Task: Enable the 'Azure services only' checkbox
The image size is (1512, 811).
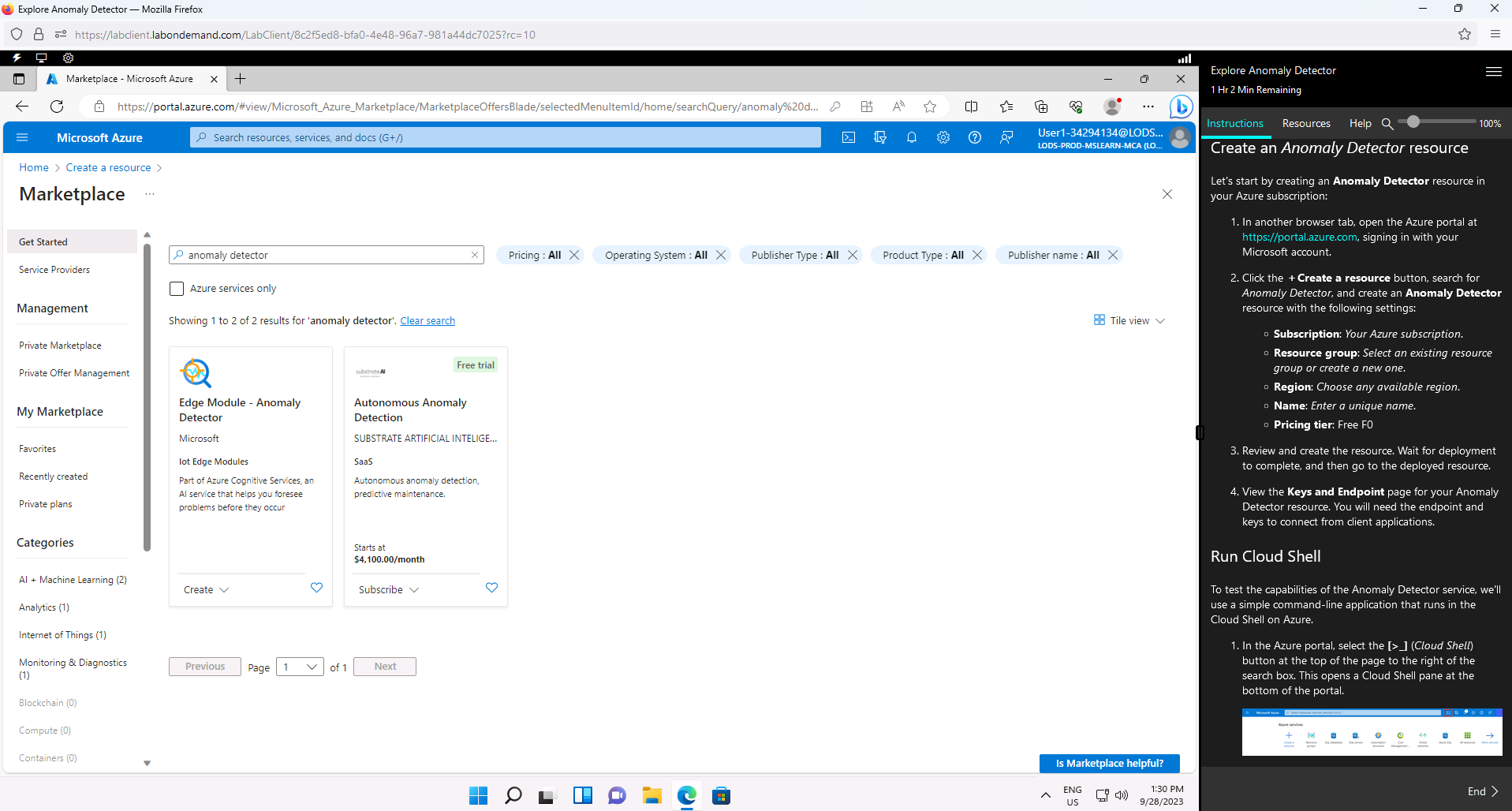Action: 176,289
